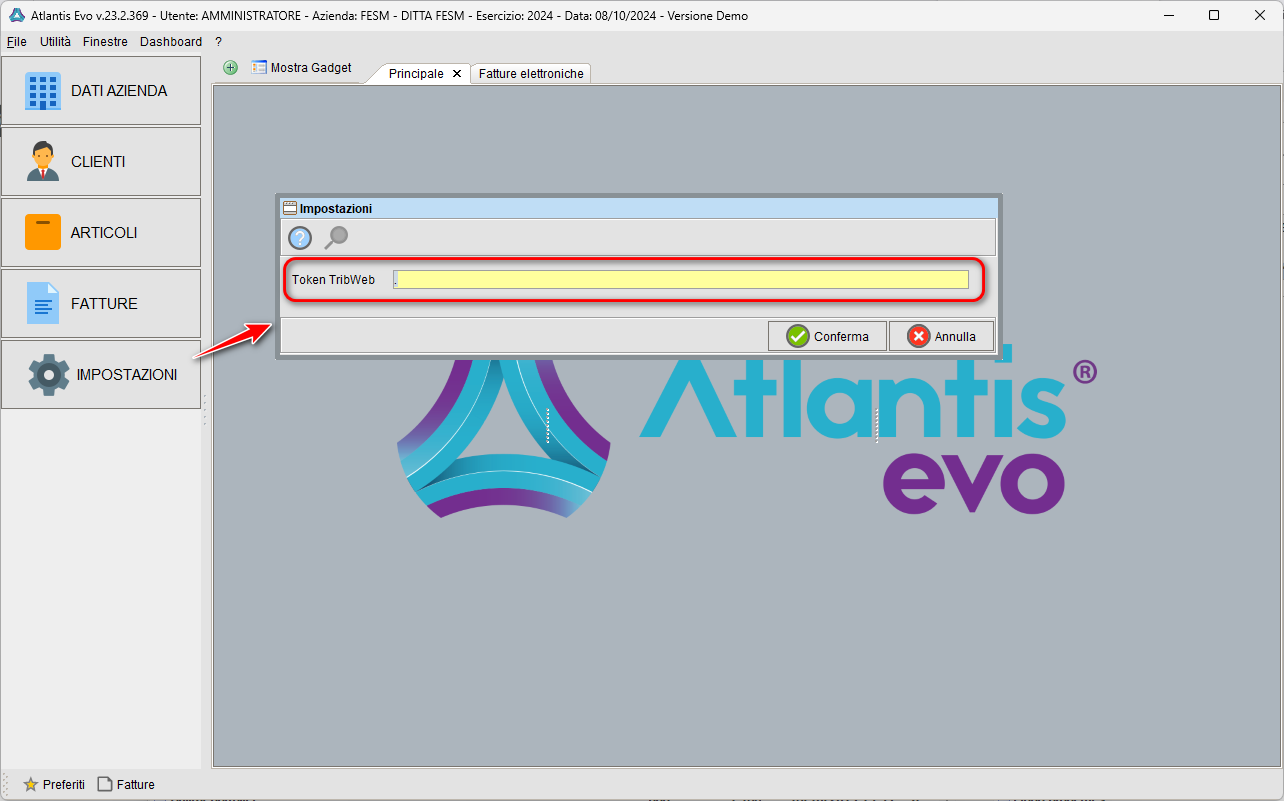Select the magnifier icon in the Impostazioni toolbar

(335, 238)
